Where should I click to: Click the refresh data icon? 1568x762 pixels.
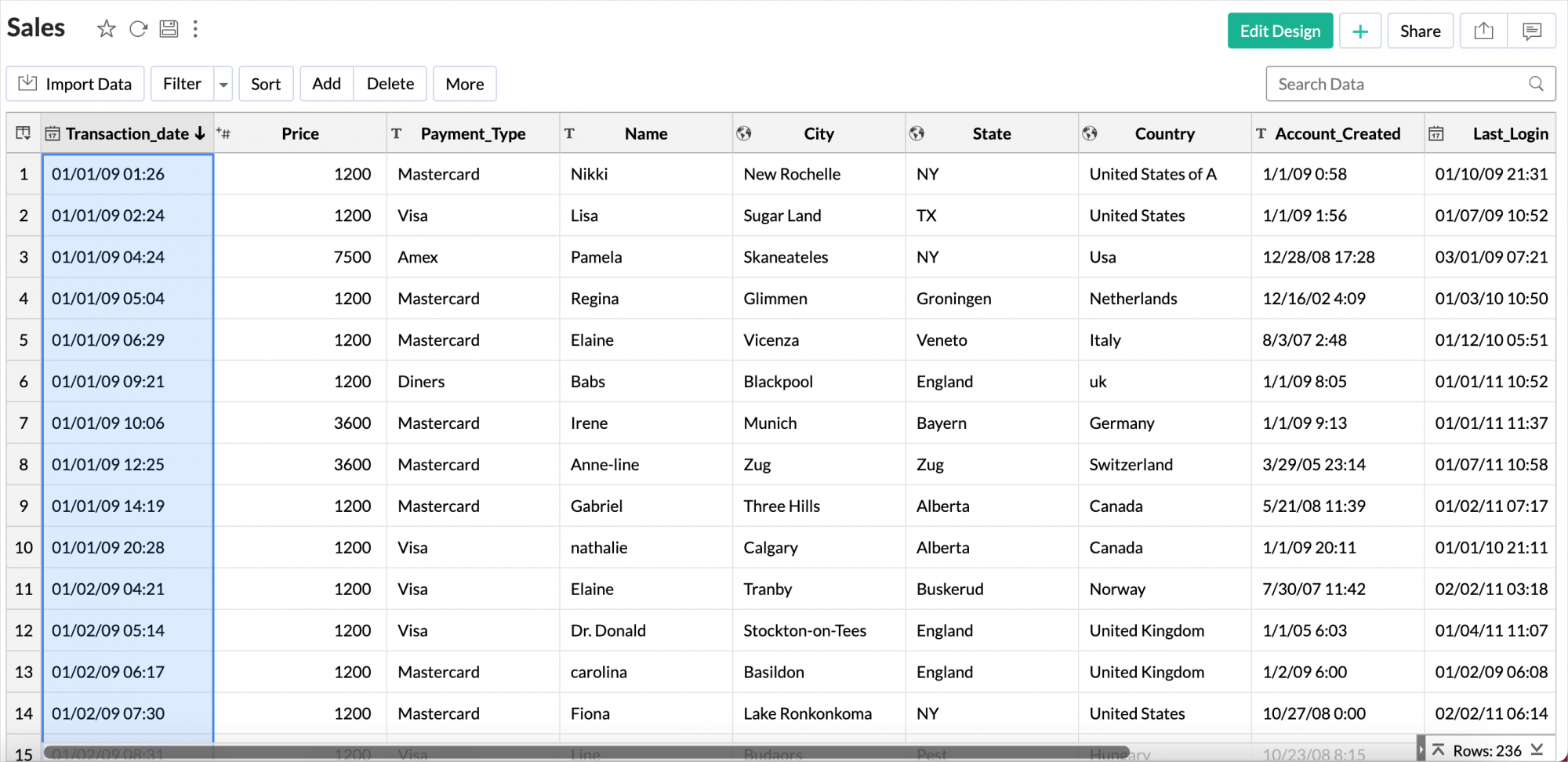[x=138, y=30]
